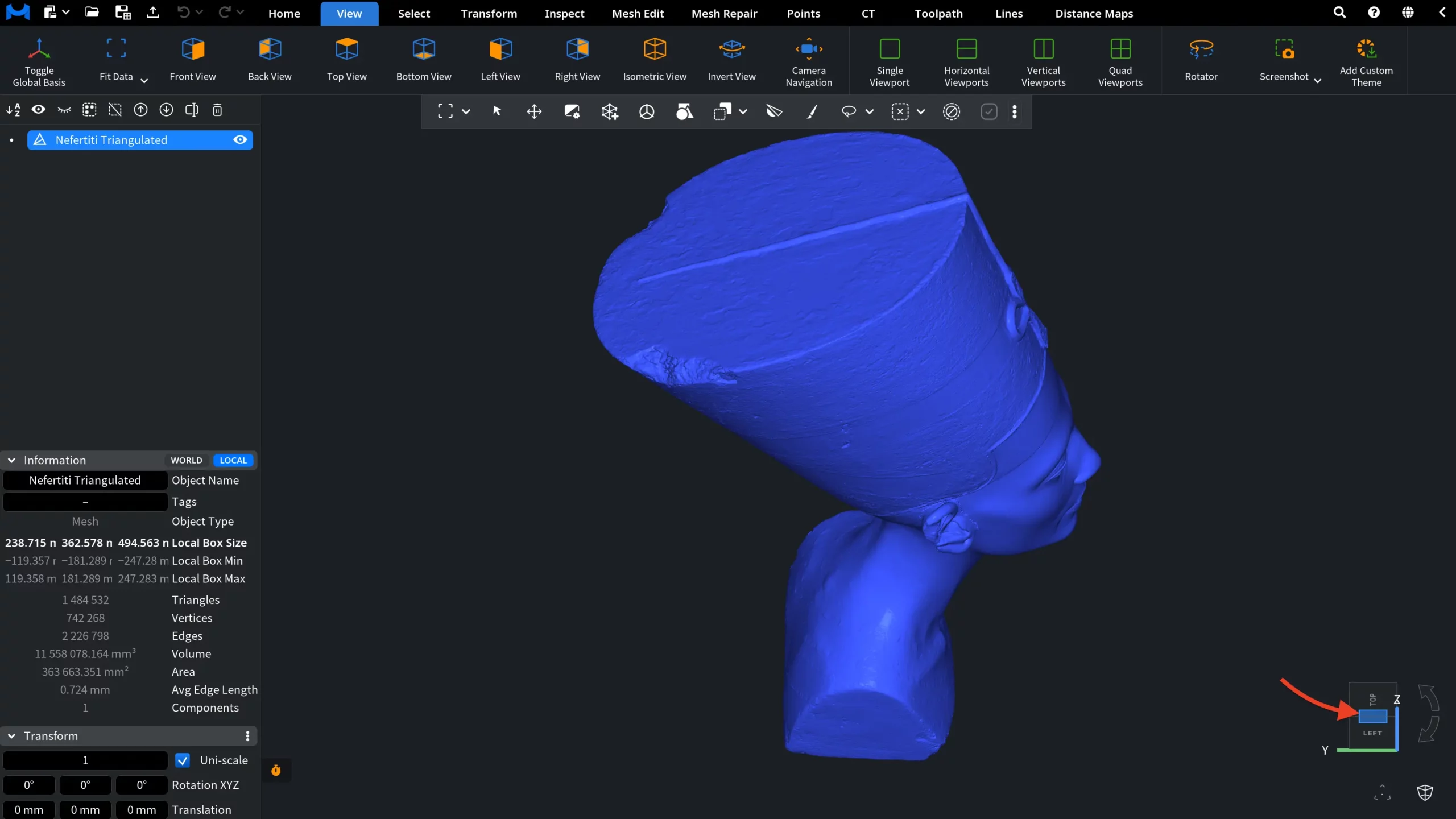This screenshot has height=819, width=1456.
Task: Click the dashed circle slash icon
Action: click(x=952, y=111)
